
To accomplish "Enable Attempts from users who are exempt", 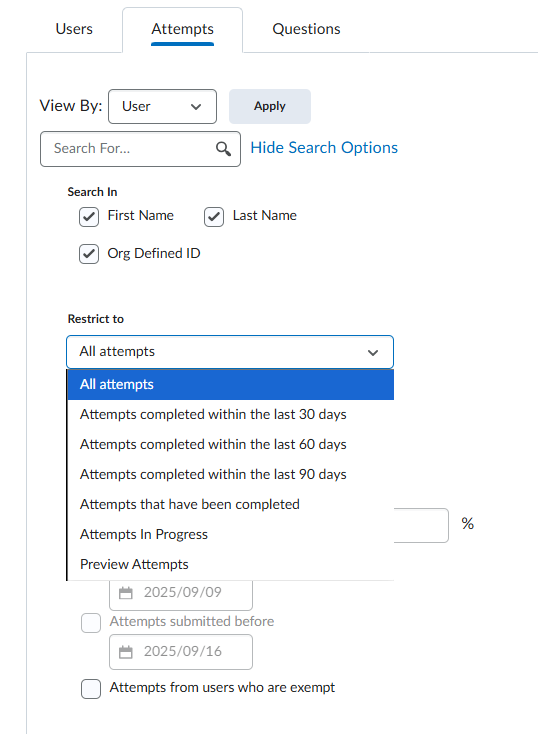I will click(91, 689).
